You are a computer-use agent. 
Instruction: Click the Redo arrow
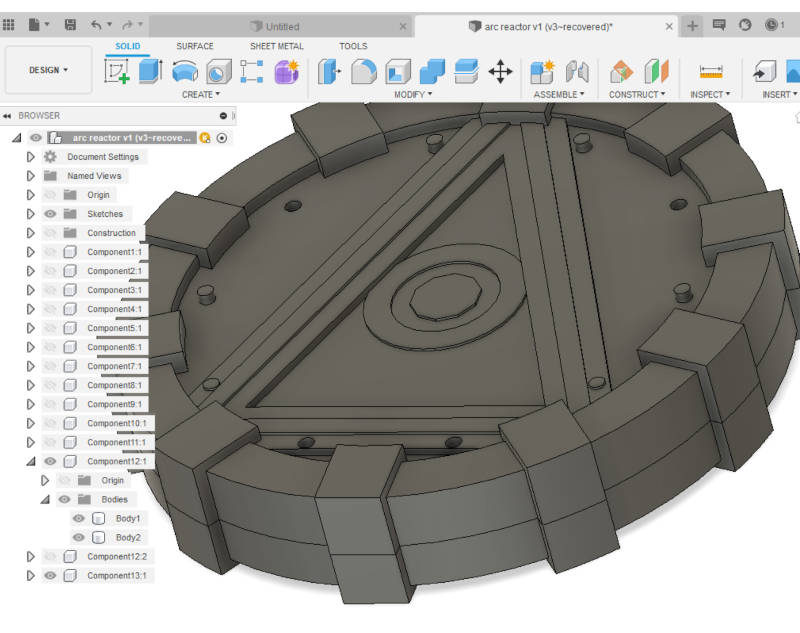pos(127,24)
